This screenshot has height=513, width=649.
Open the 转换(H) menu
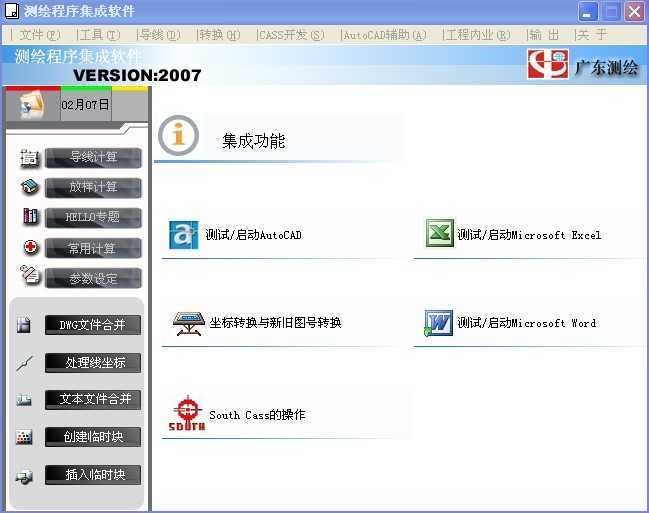coord(219,35)
